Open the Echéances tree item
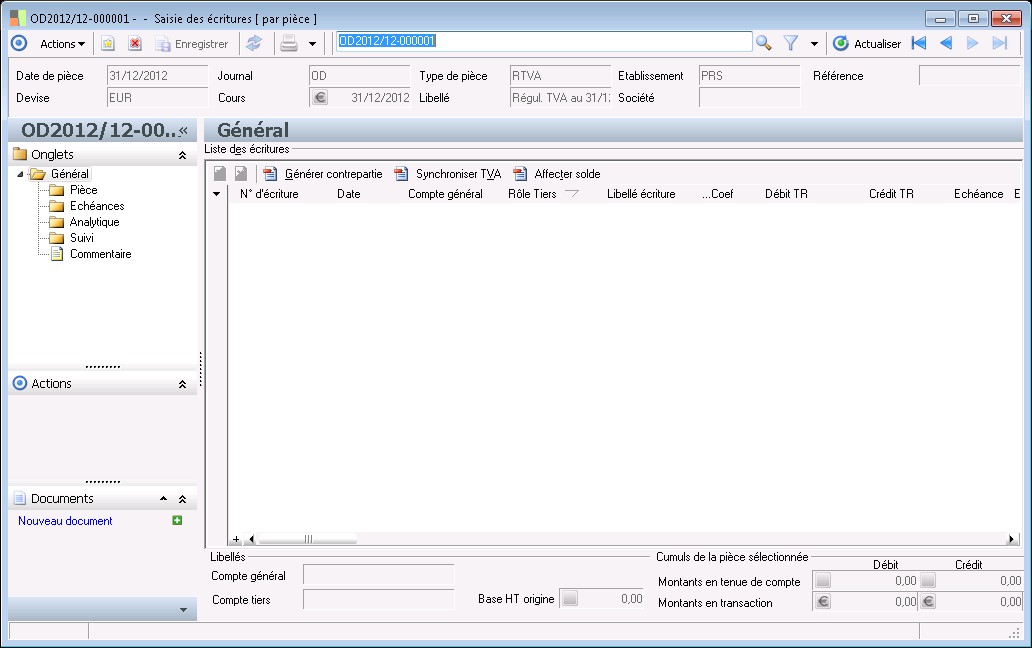1032x648 pixels. click(97, 206)
